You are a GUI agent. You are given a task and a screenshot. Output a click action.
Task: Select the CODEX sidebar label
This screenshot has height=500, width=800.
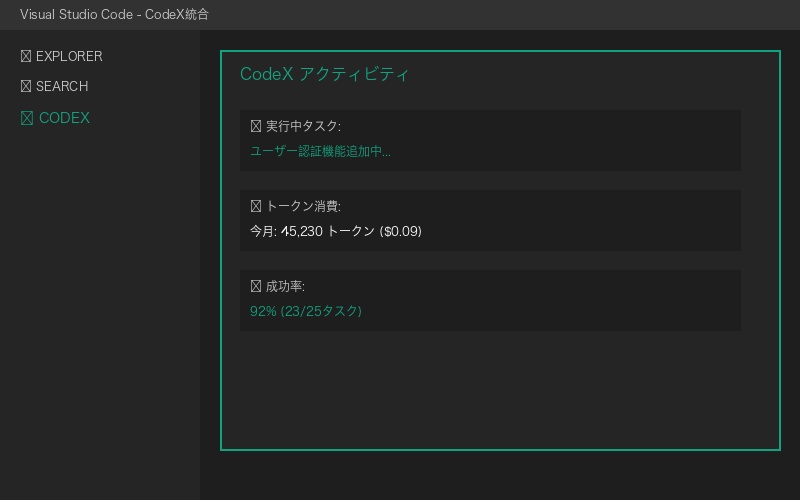coord(64,118)
